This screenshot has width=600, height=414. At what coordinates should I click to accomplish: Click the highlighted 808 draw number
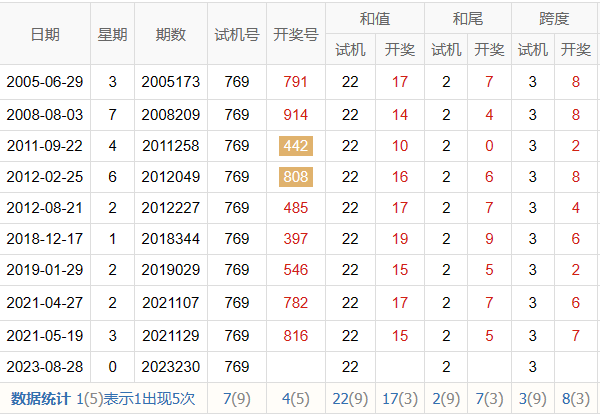(296, 177)
